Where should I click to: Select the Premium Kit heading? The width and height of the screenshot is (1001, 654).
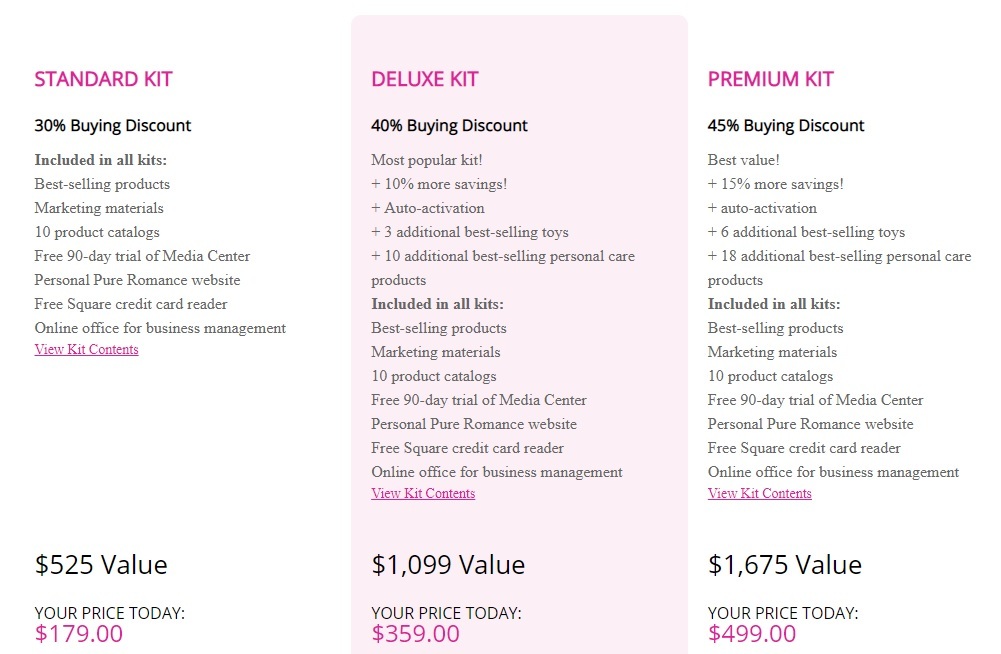click(771, 78)
